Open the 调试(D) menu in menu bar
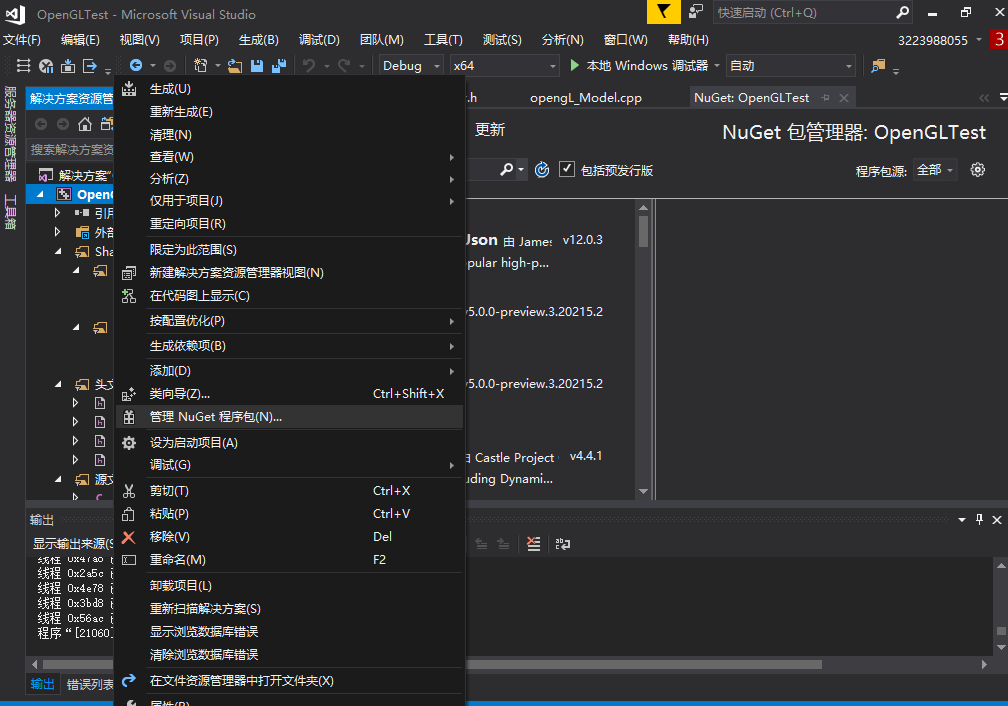 click(319, 40)
